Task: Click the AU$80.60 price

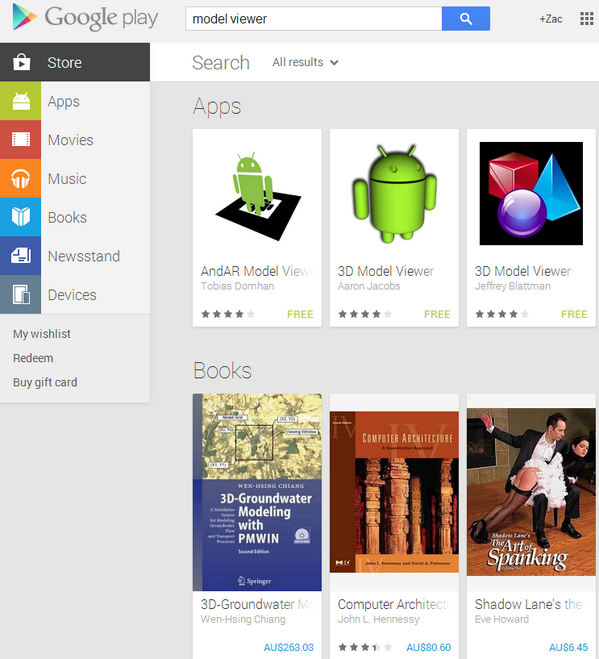Action: (428, 647)
